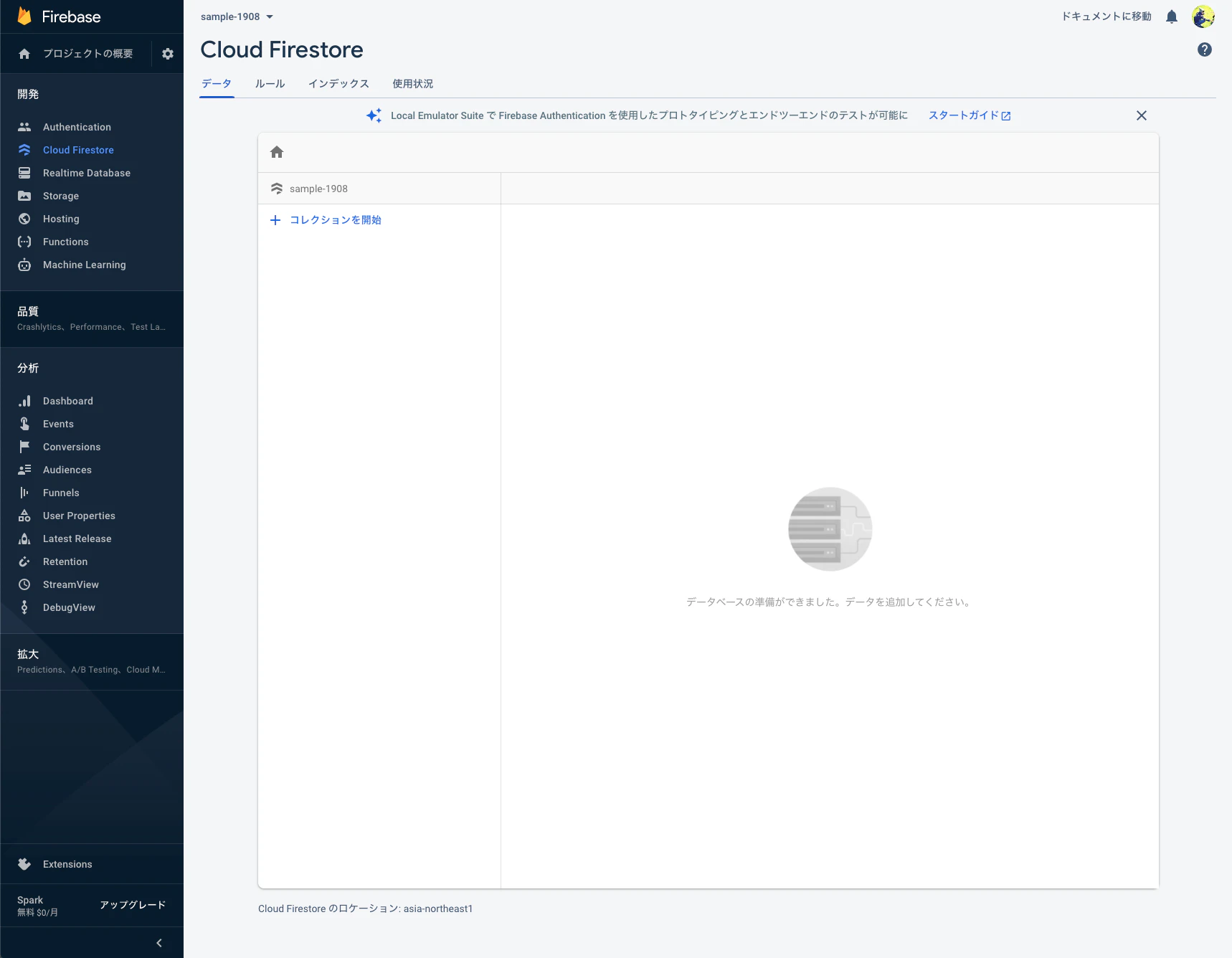Expand the 拡大 section

[x=92, y=661]
